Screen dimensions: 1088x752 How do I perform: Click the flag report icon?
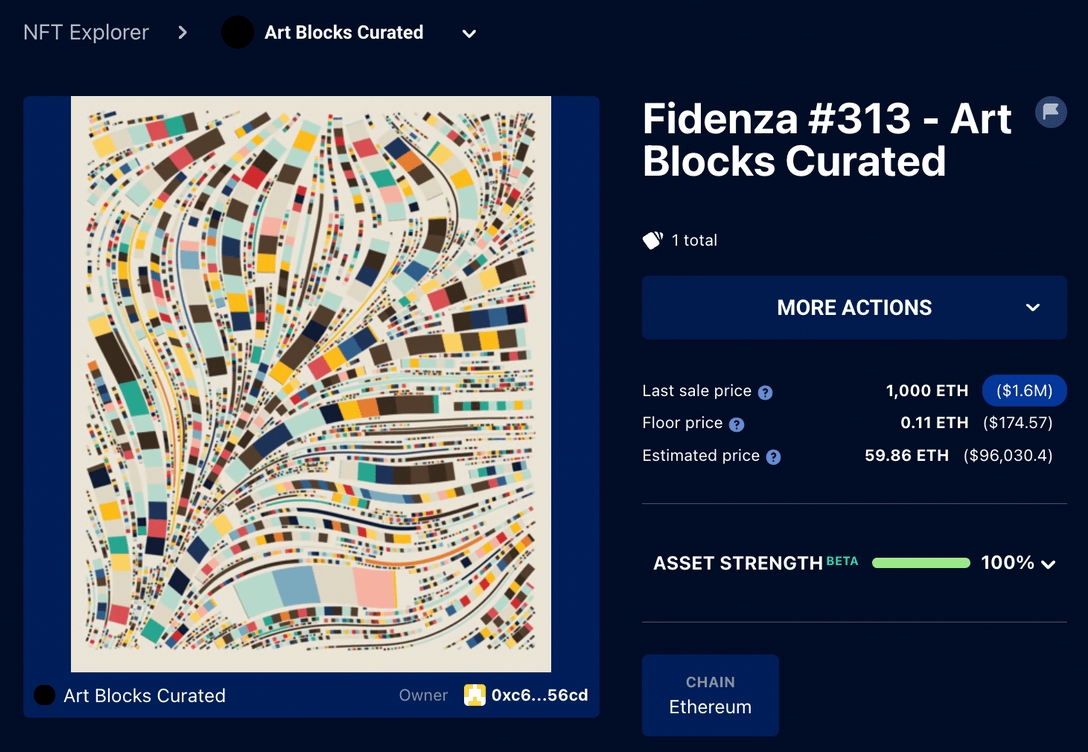click(x=1050, y=112)
